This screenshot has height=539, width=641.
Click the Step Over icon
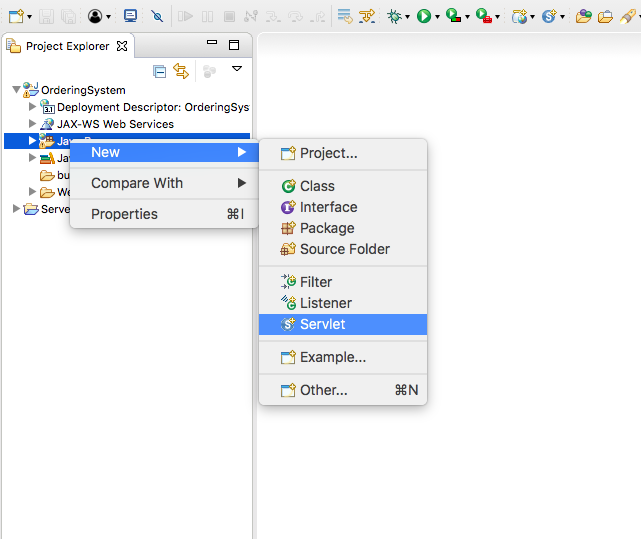(x=295, y=16)
